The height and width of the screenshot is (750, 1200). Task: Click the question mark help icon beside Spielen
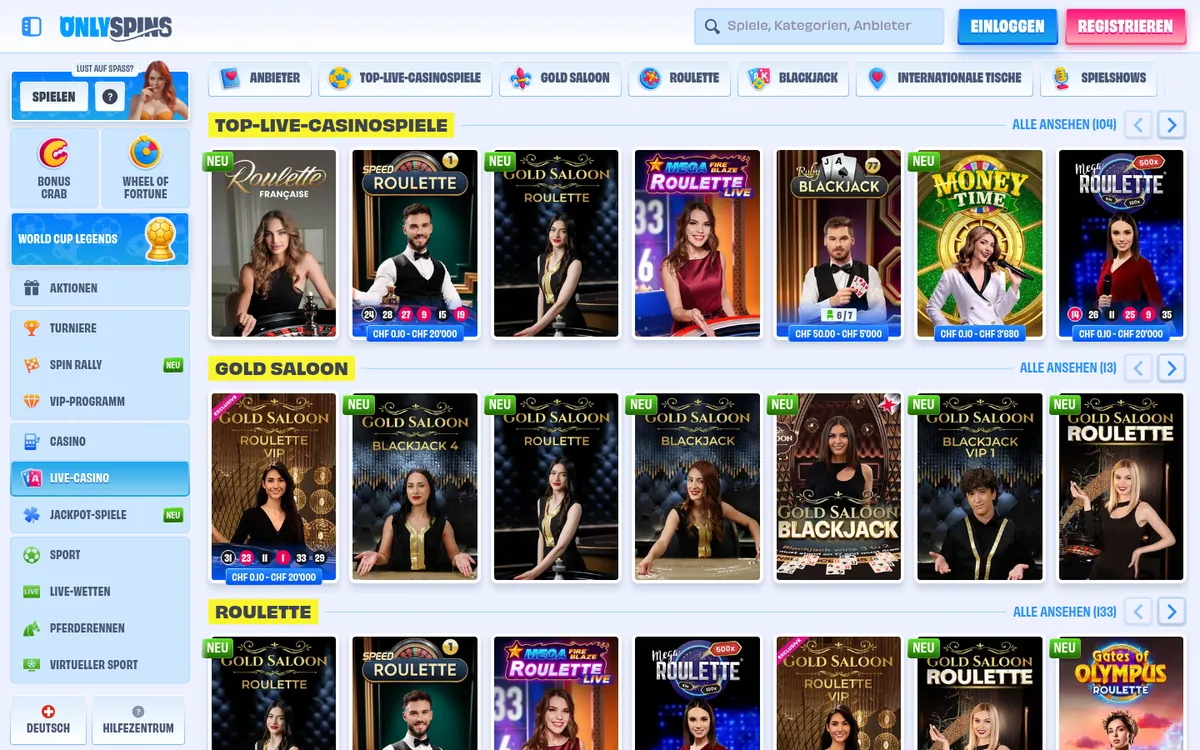pyautogui.click(x=110, y=97)
